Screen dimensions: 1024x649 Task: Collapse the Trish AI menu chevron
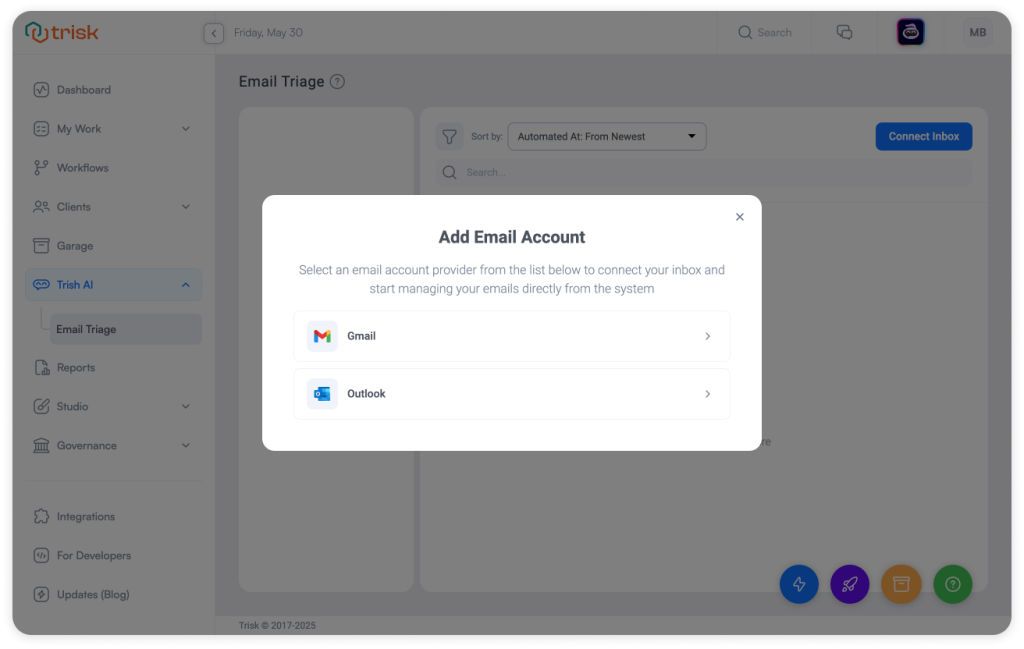click(x=185, y=285)
